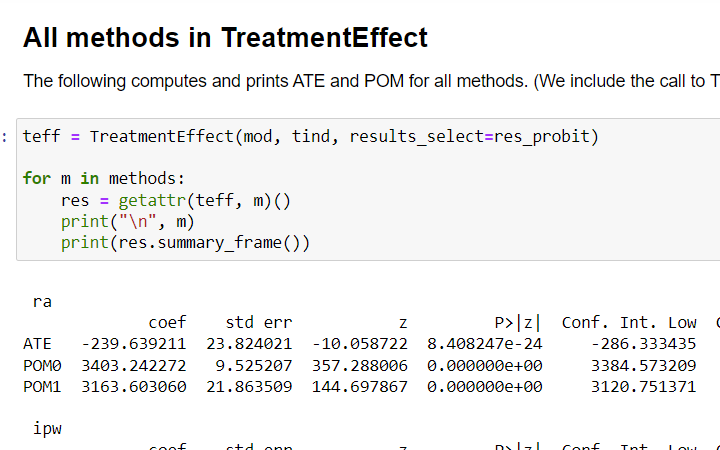Click the POM0 row label

click(42, 365)
